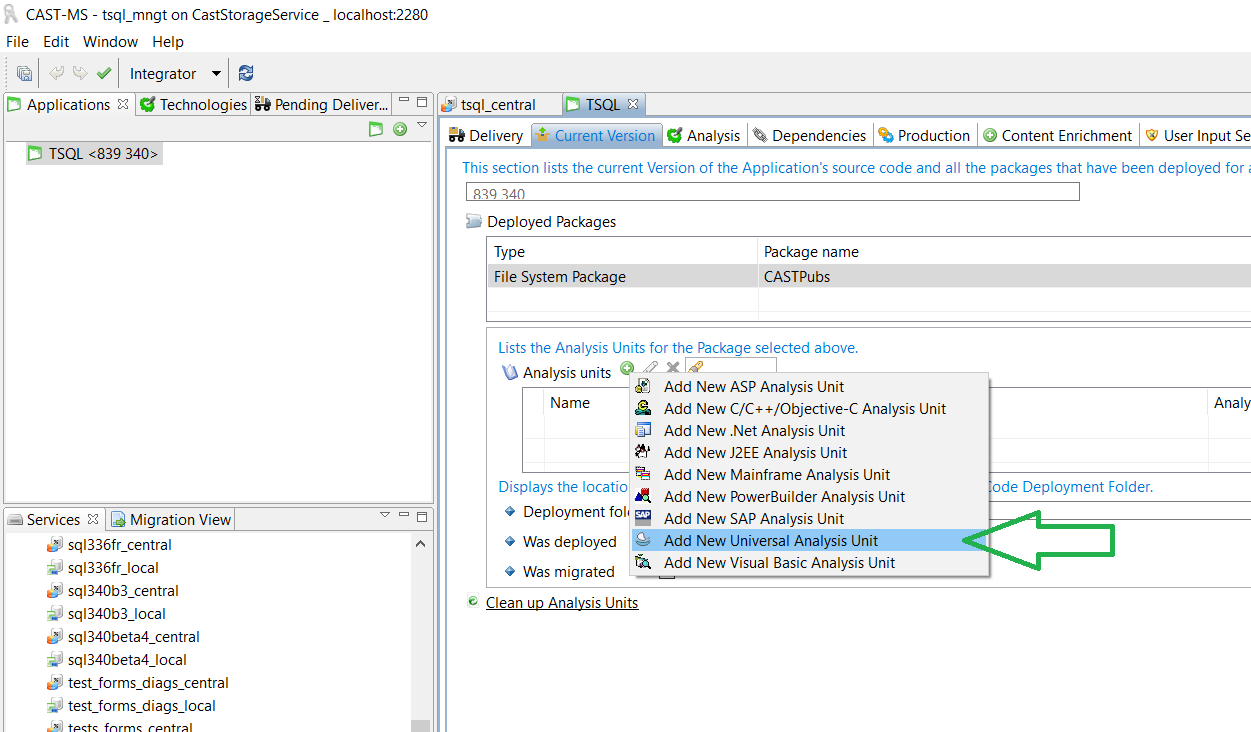Open the Services panel view menu triangle

[385, 515]
